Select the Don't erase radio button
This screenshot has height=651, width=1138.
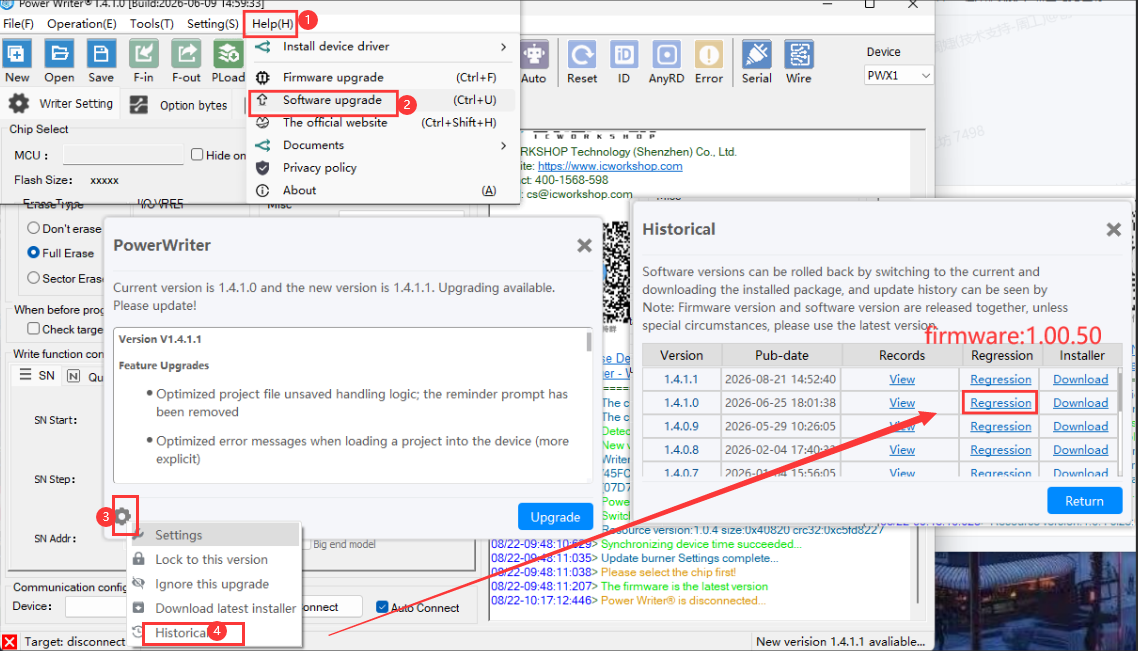[x=33, y=228]
